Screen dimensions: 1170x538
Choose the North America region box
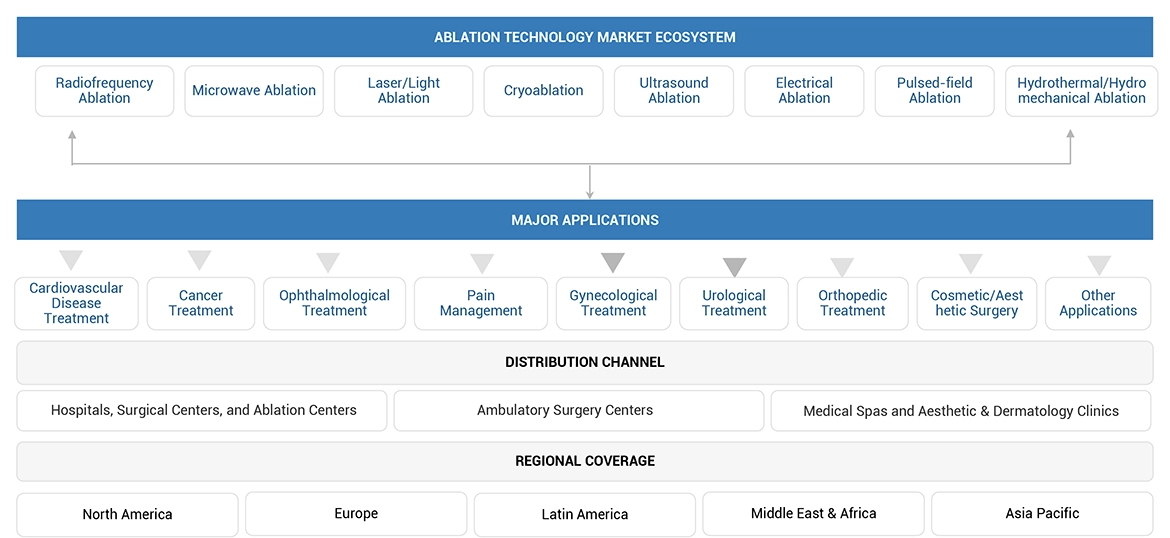point(127,514)
